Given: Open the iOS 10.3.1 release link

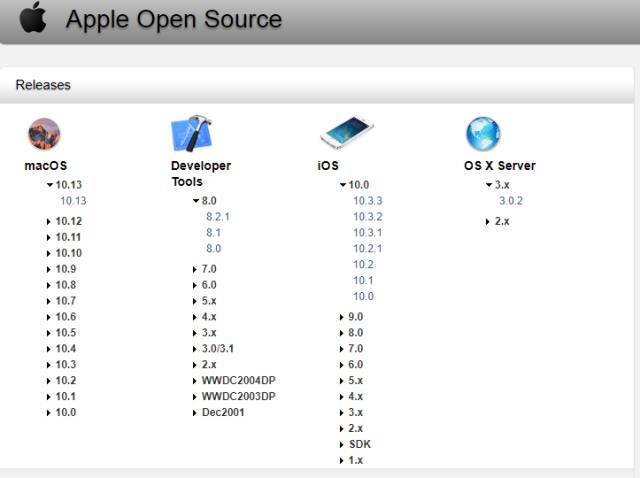Looking at the screenshot, I should pos(368,233).
